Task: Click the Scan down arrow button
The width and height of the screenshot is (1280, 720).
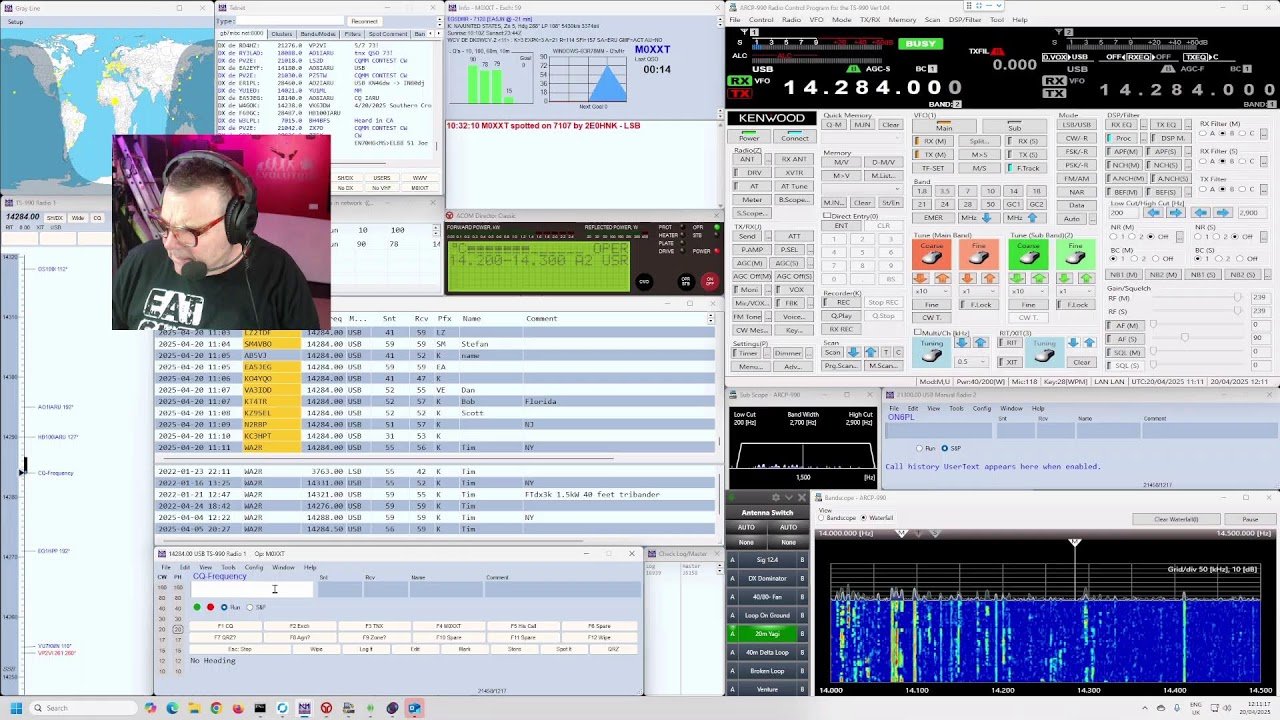Action: point(853,352)
